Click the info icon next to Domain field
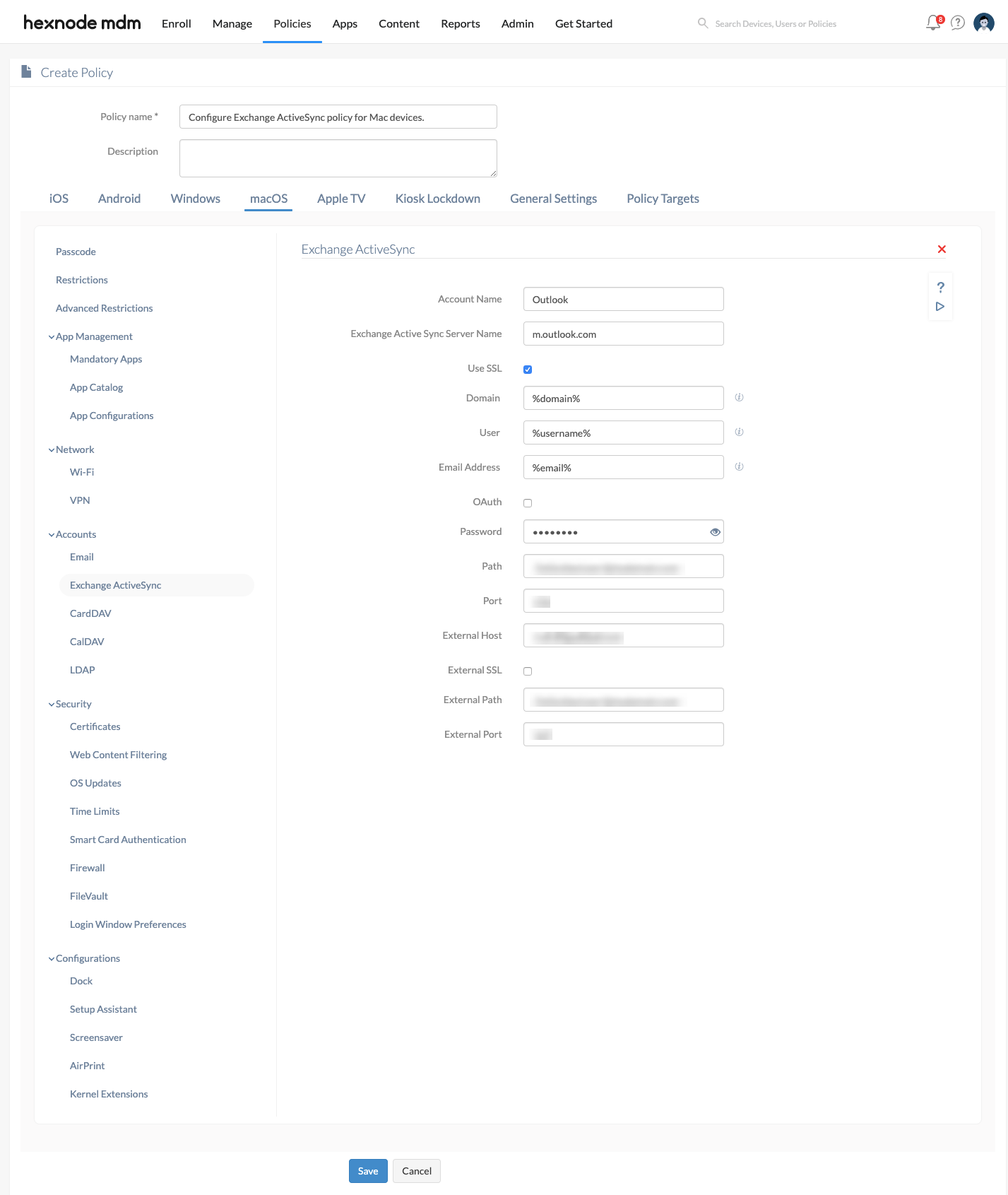1008x1195 pixels. point(739,397)
